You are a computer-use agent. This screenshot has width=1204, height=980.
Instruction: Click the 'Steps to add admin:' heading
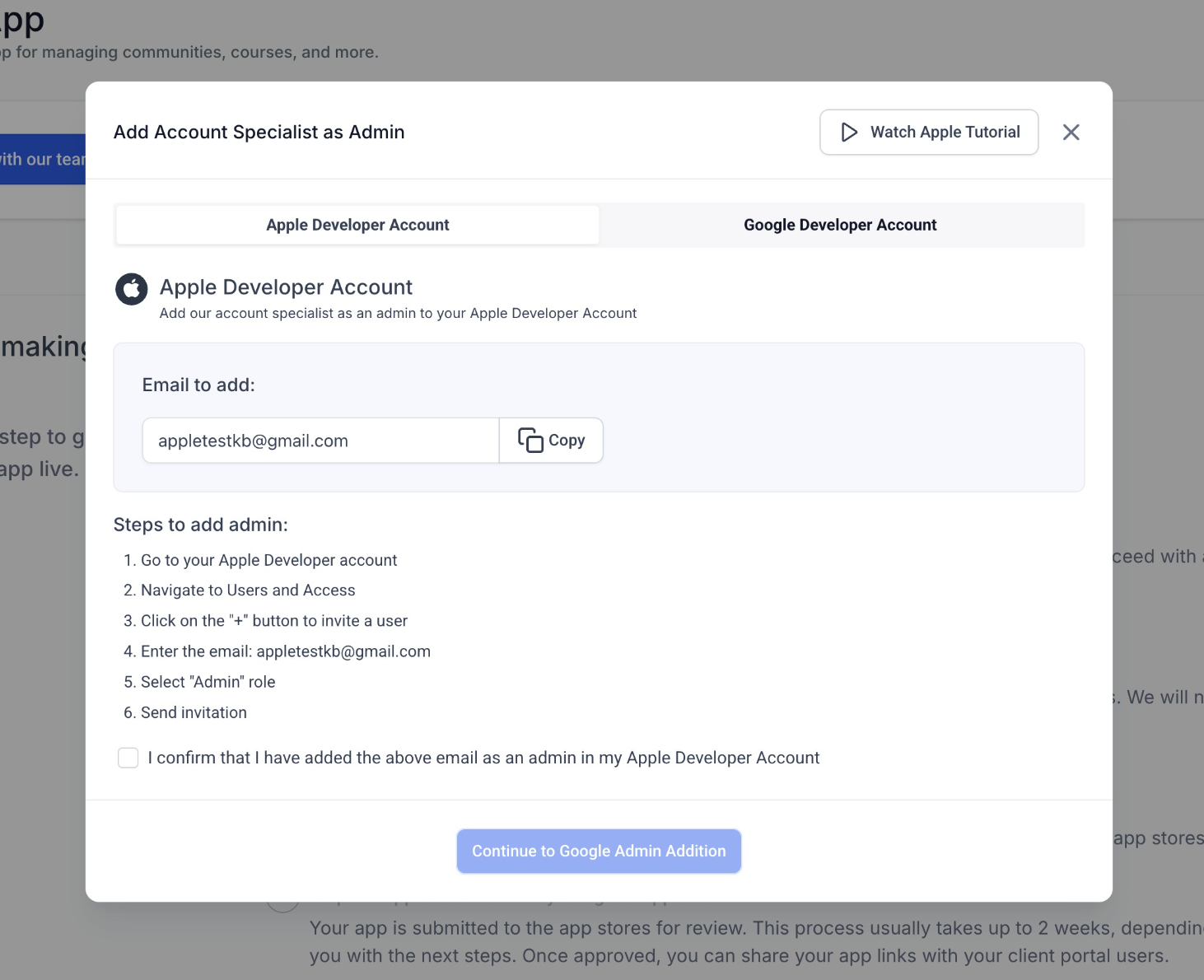coord(201,525)
